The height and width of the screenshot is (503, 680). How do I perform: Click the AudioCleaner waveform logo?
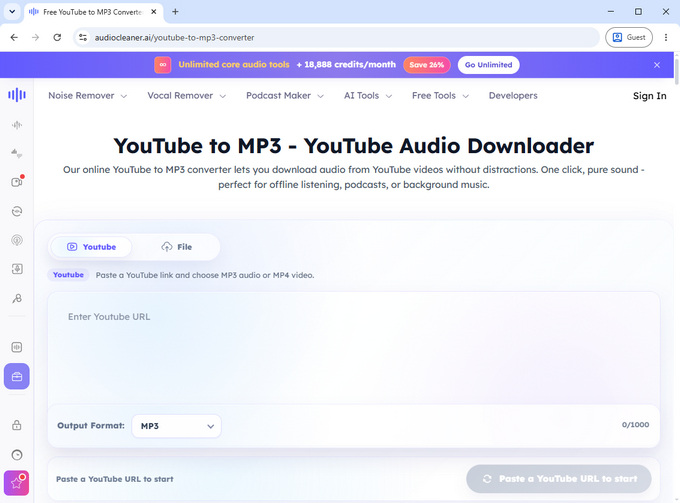coord(17,95)
